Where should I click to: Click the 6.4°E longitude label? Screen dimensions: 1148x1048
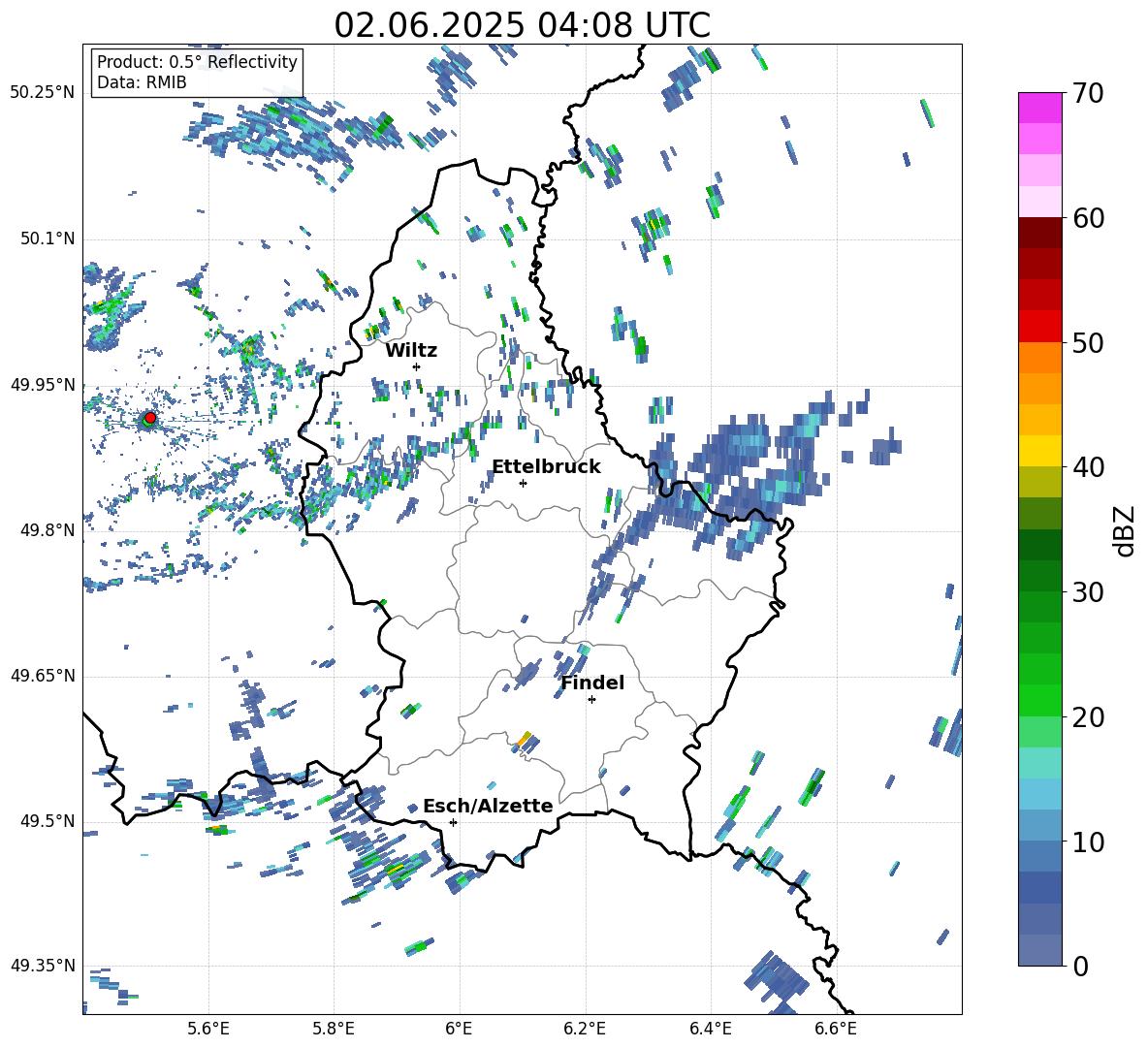click(710, 1029)
